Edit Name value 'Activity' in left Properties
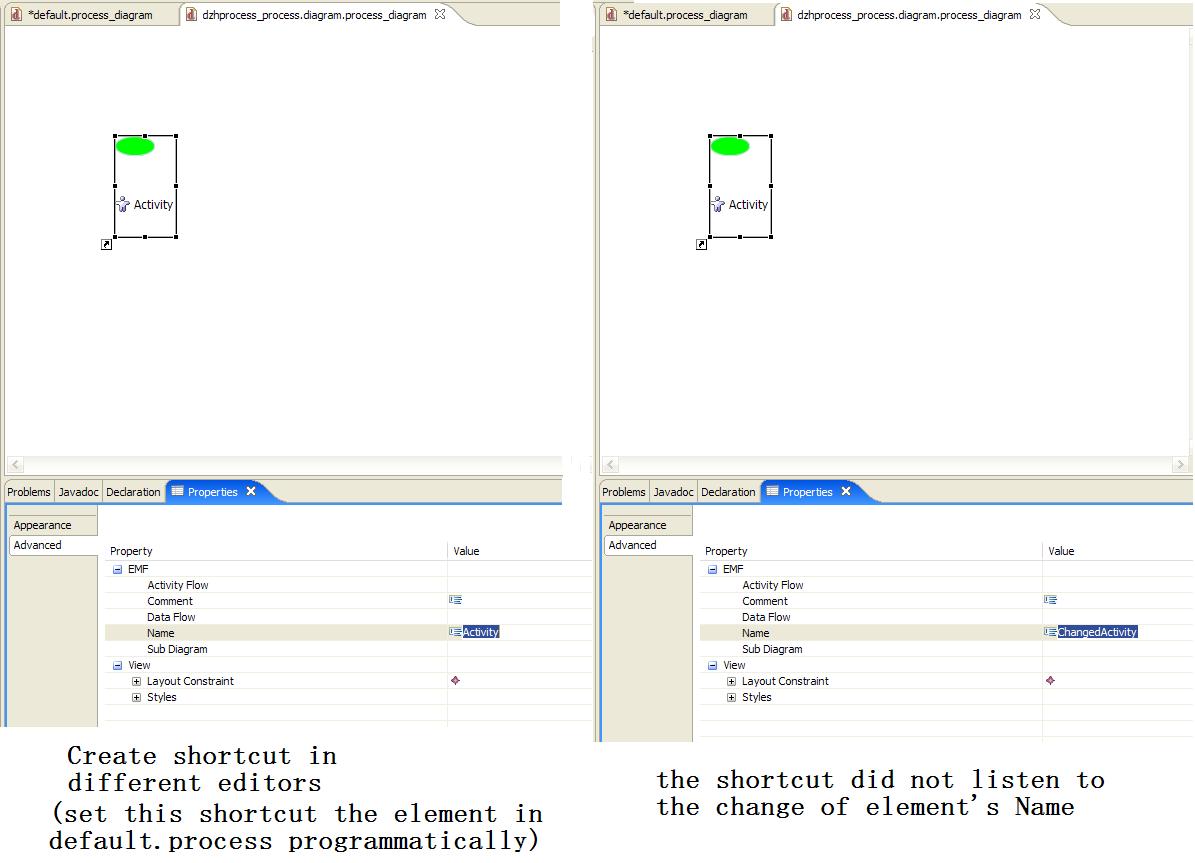This screenshot has height=863, width=1195. [481, 632]
